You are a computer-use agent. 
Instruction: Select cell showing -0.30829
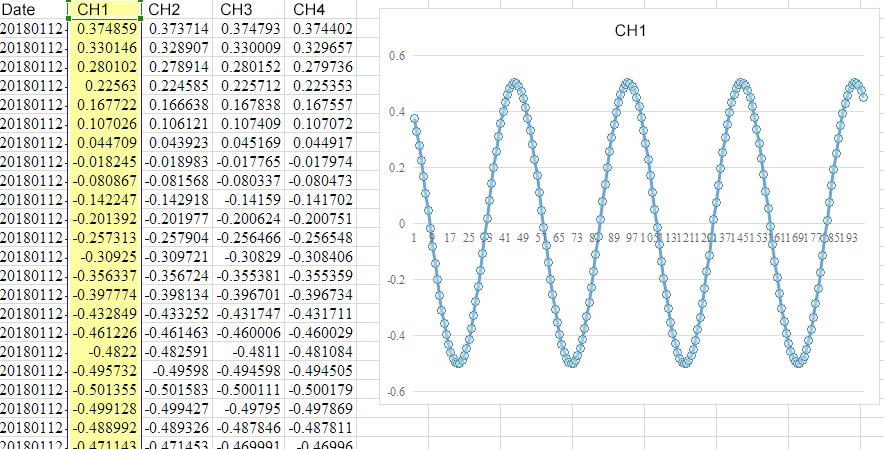pos(250,256)
